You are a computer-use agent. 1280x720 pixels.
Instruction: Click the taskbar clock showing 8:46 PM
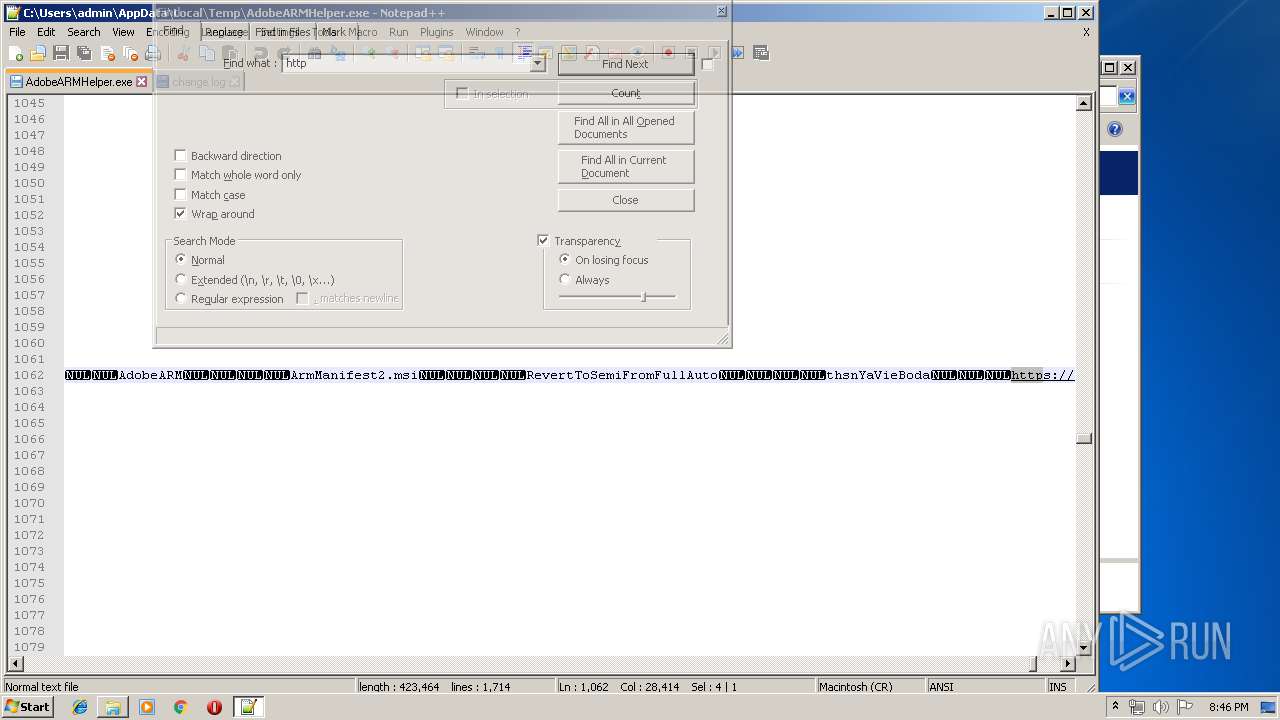[x=1228, y=707]
